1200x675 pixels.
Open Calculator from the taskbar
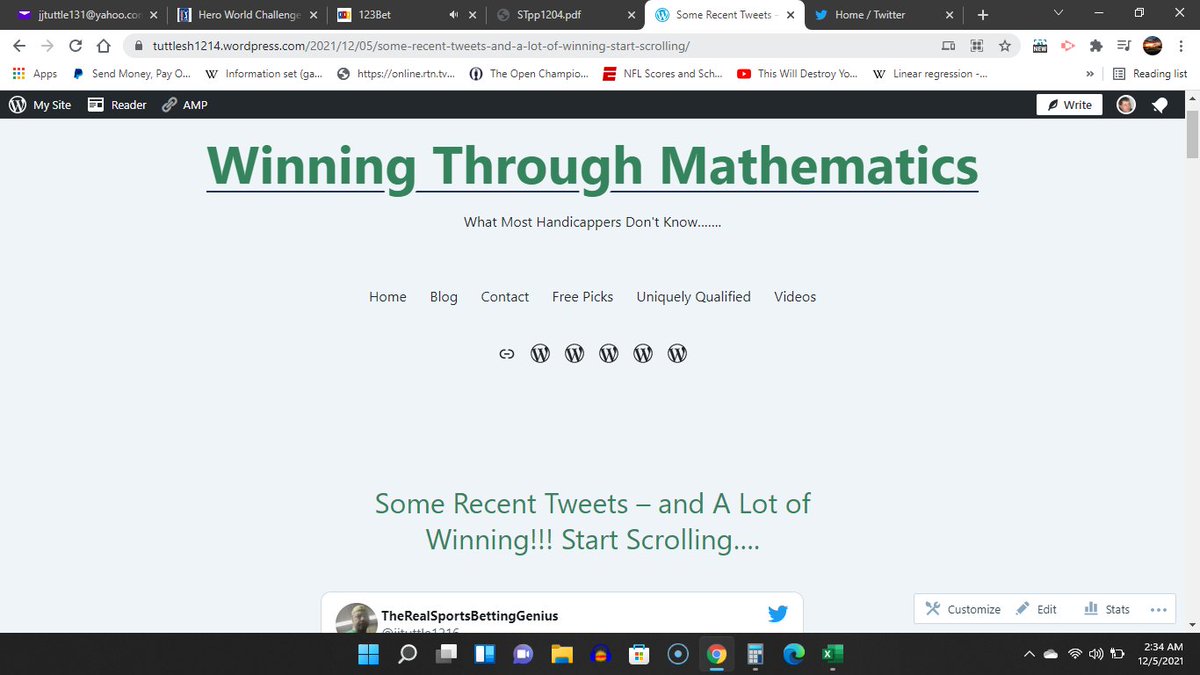pos(754,654)
